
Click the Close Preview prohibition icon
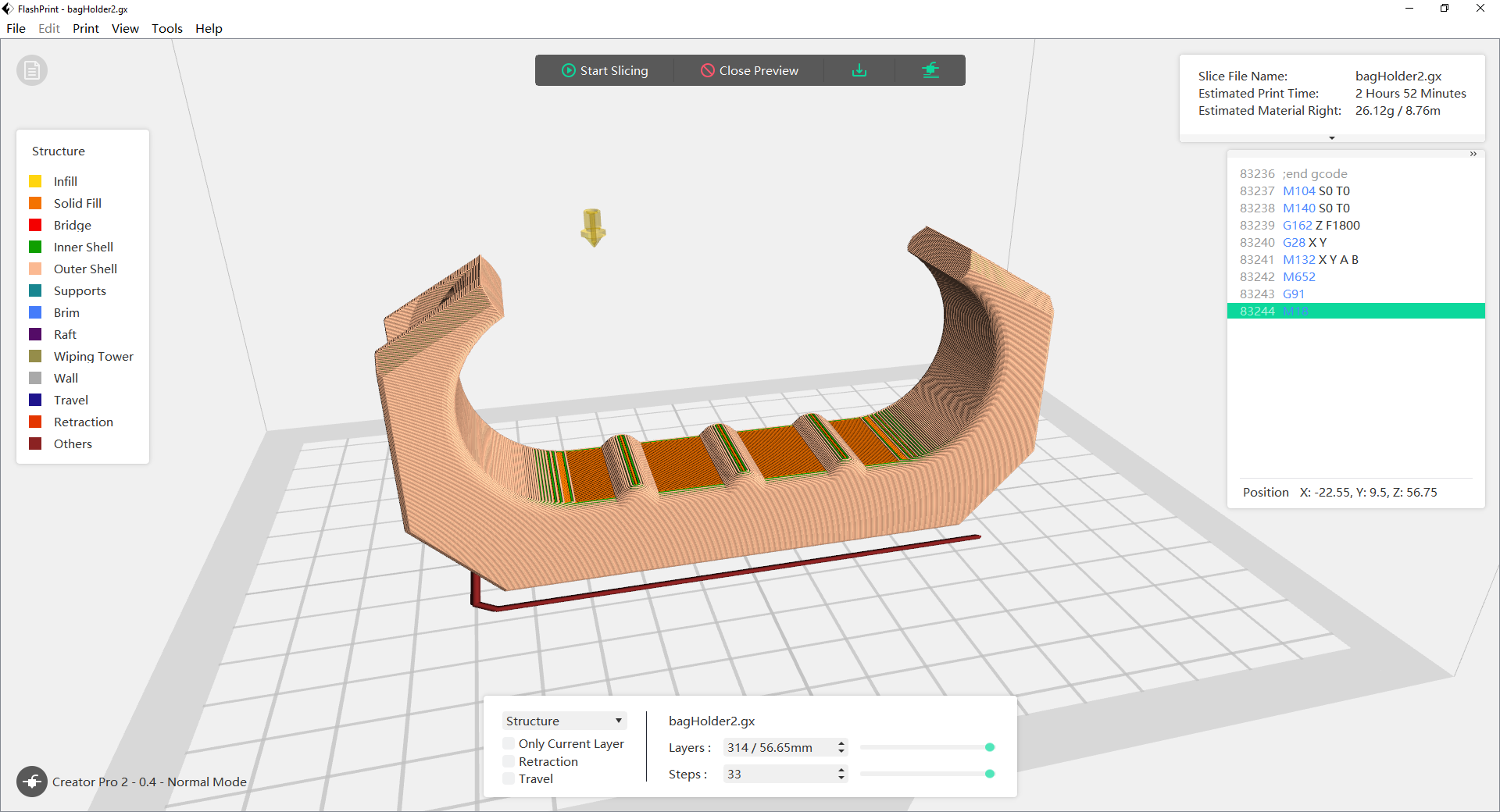pos(708,70)
